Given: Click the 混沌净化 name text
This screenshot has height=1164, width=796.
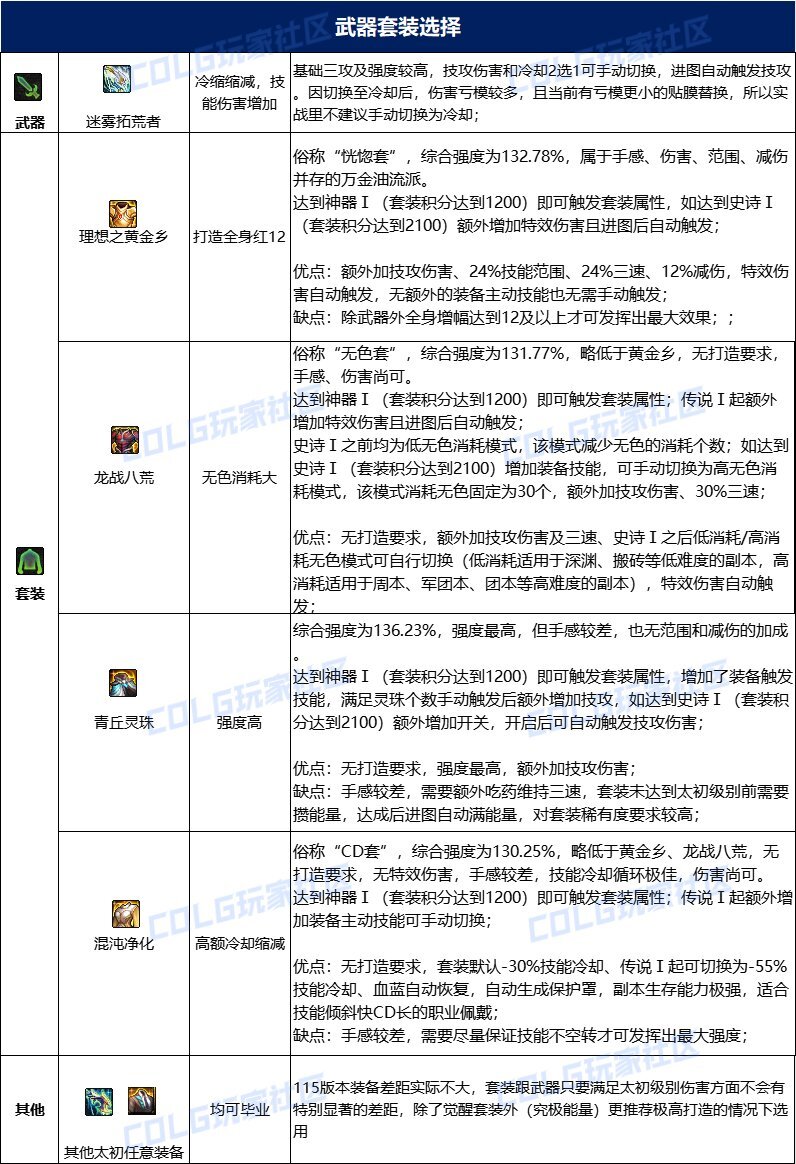Looking at the screenshot, I should click(x=123, y=944).
